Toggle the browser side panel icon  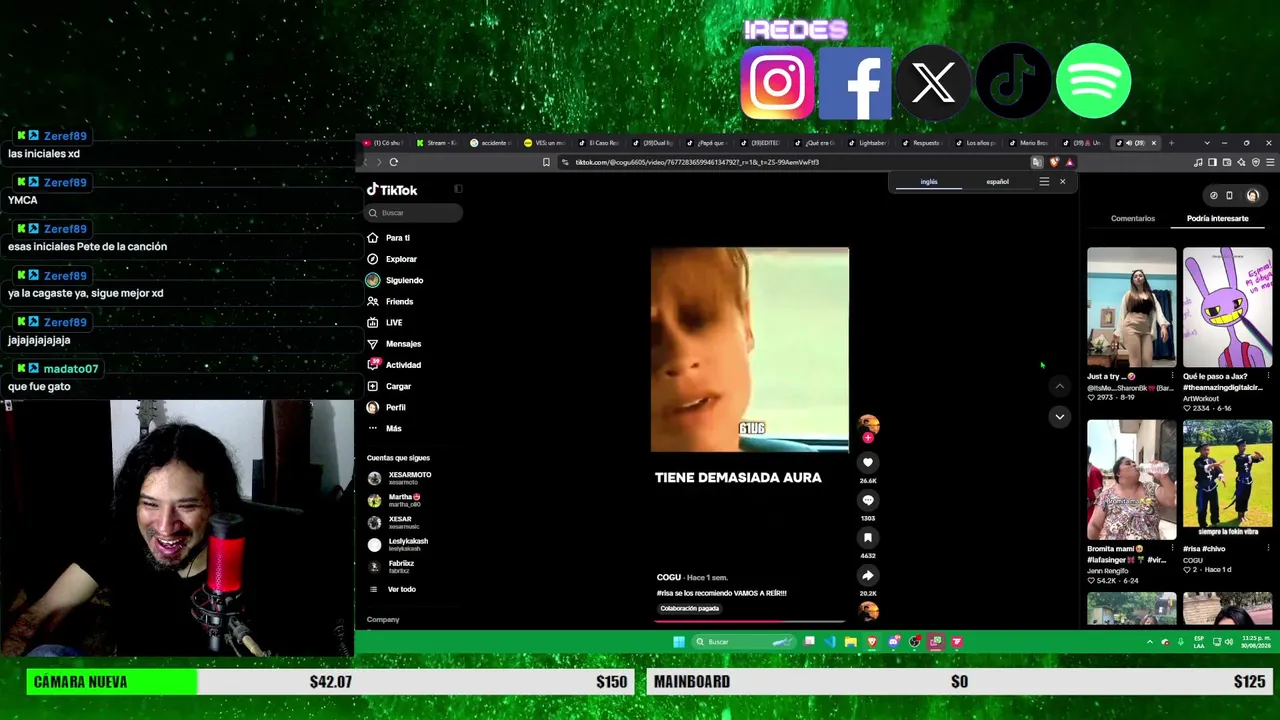(x=1212, y=162)
